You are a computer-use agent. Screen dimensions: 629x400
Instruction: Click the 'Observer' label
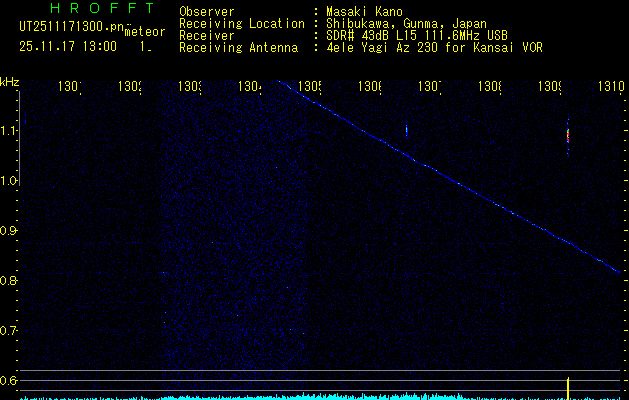click(x=207, y=11)
